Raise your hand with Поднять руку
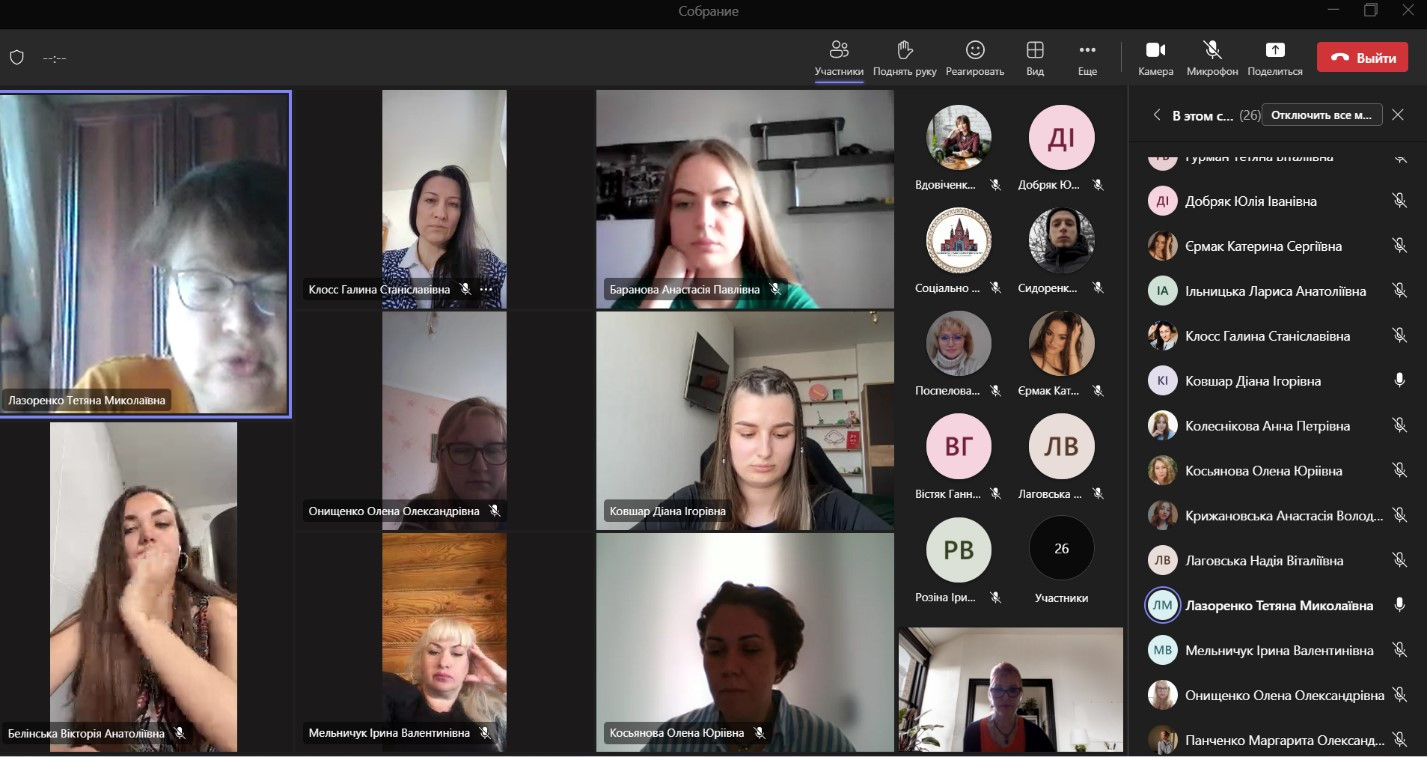 (904, 58)
